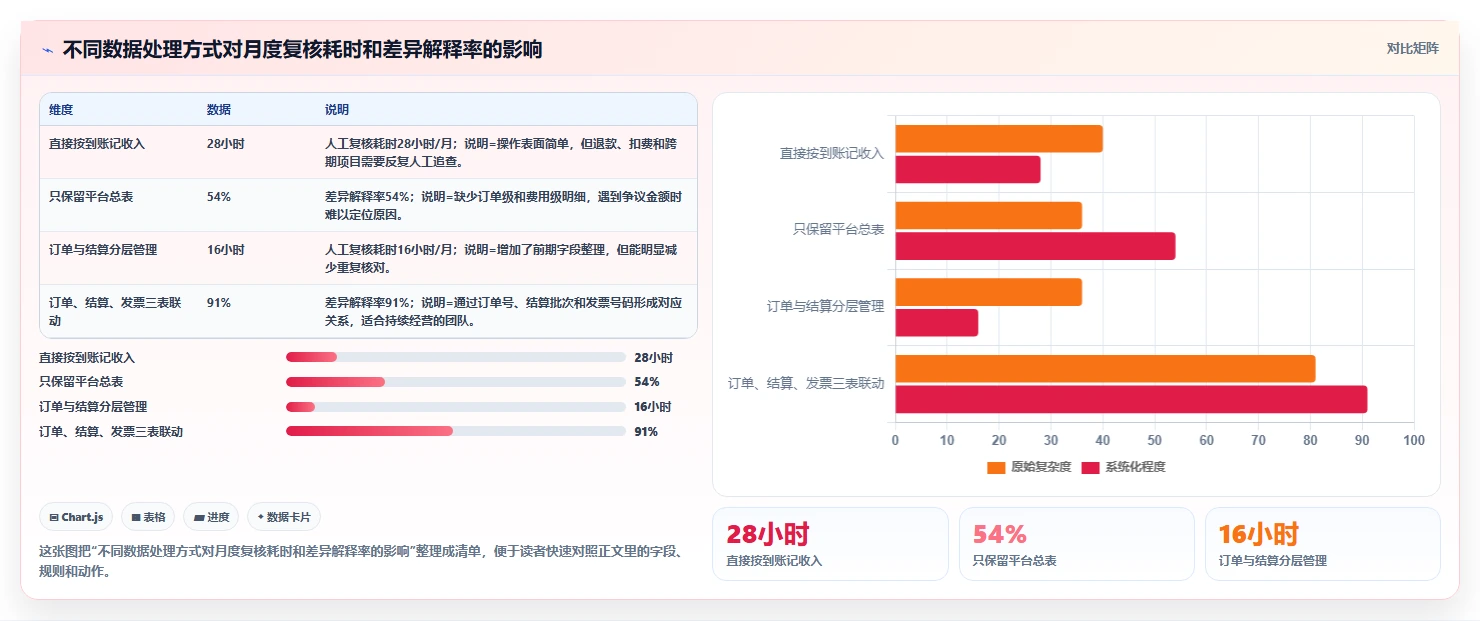Screen dimensions: 1480x621
Task: Select the 表格 tag chip
Action: click(148, 517)
